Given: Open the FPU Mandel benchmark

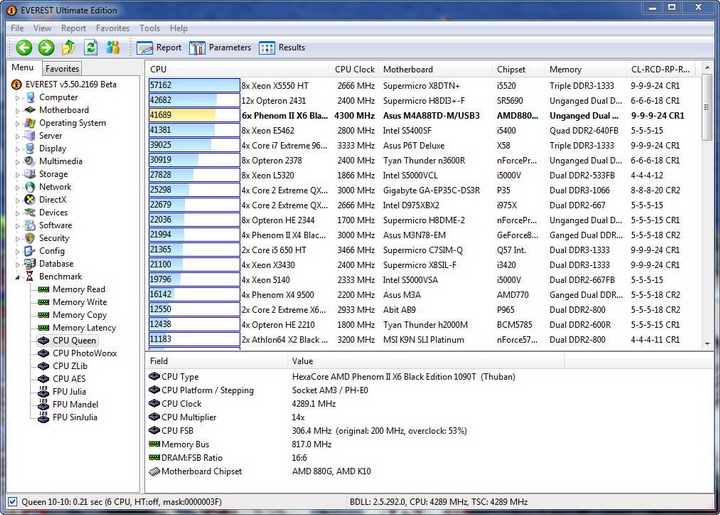Looking at the screenshot, I should pyautogui.click(x=68, y=405).
